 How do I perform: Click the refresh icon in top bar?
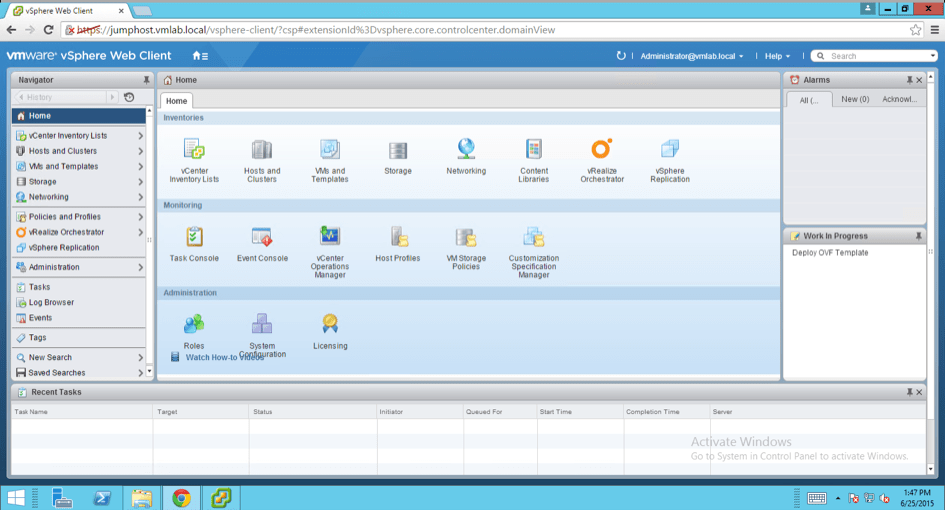[621, 56]
